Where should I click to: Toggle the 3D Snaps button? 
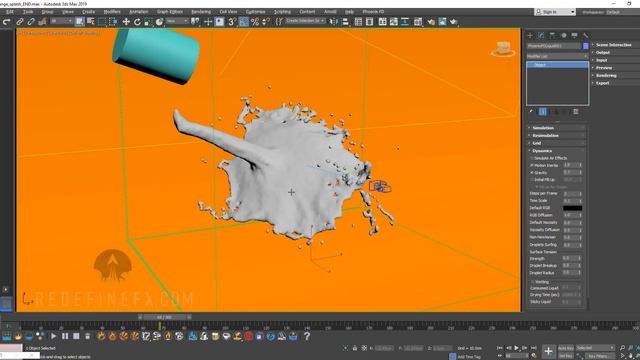pyautogui.click(x=232, y=22)
